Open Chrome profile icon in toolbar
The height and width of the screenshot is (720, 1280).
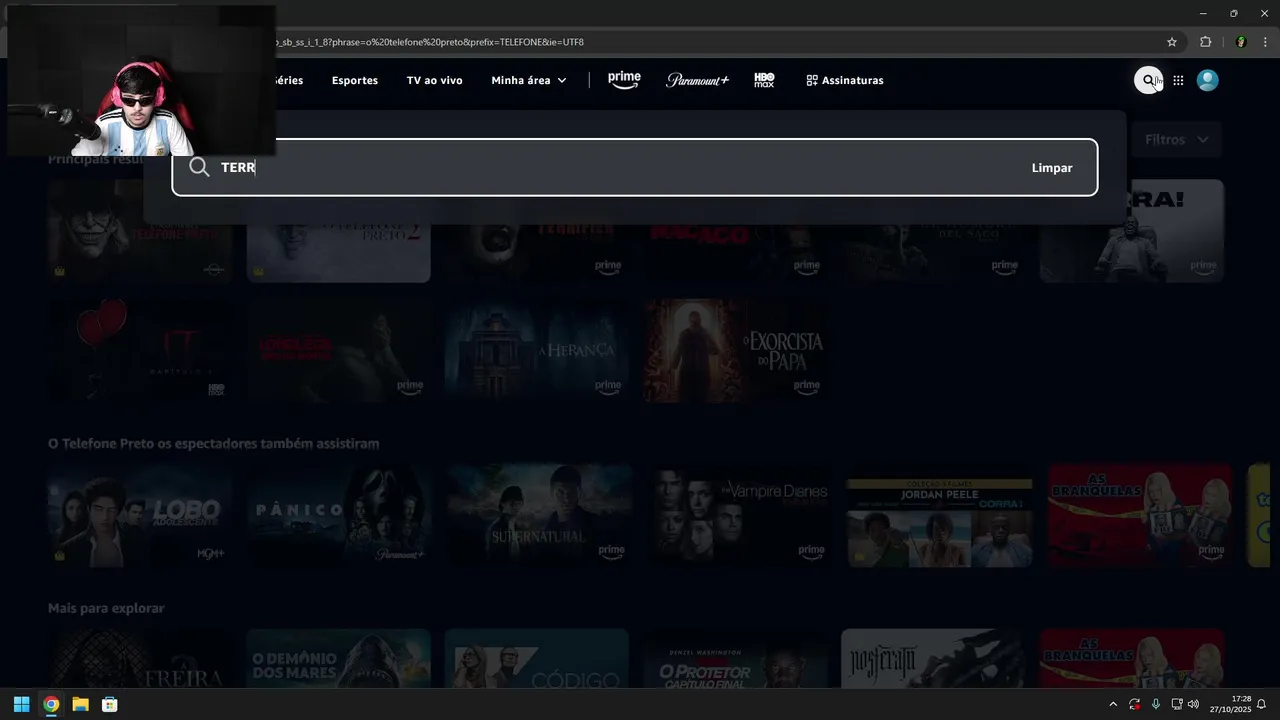click(x=1241, y=42)
